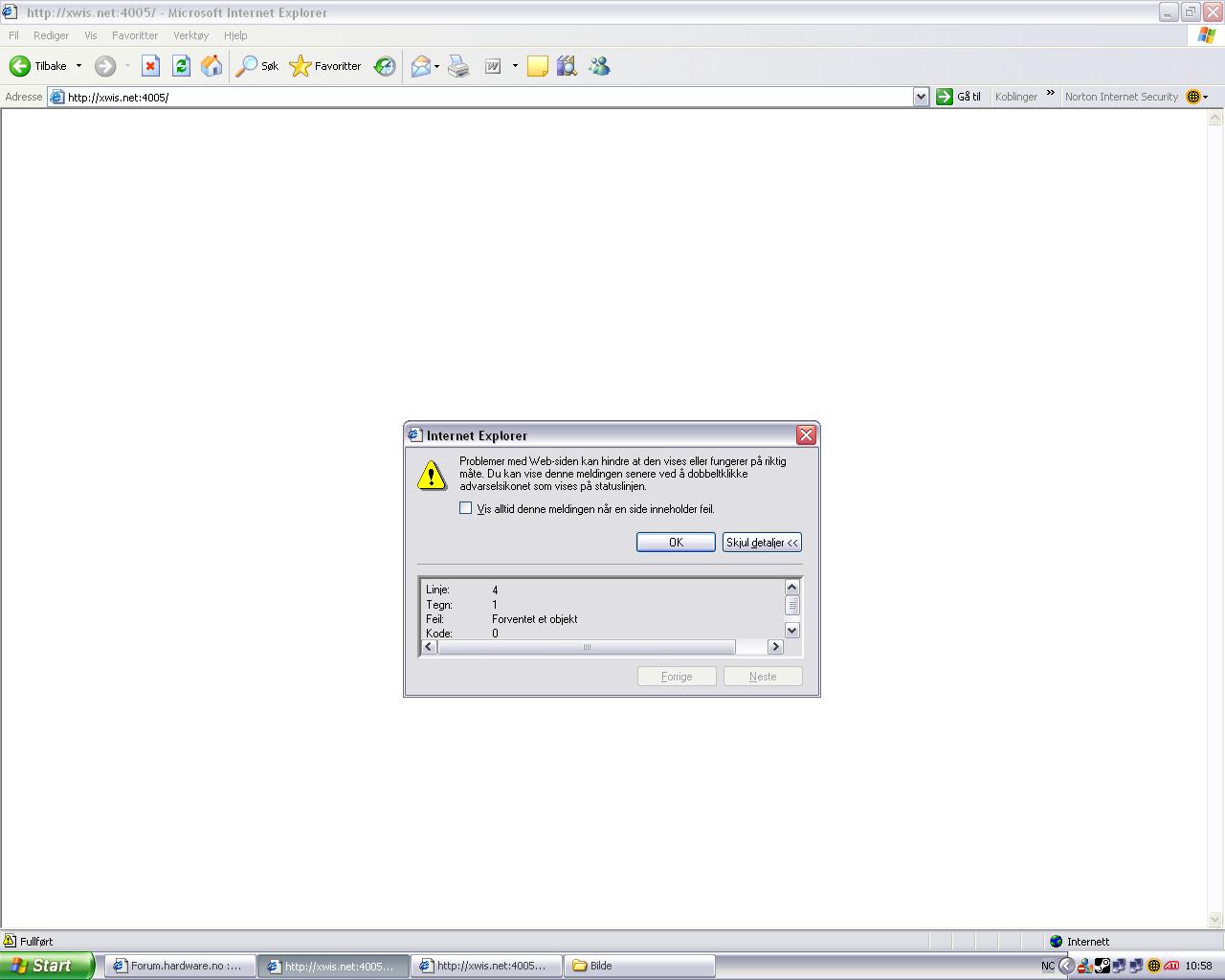Click the Mail envelope toolbar icon
This screenshot has width=1225, height=980.
click(421, 66)
